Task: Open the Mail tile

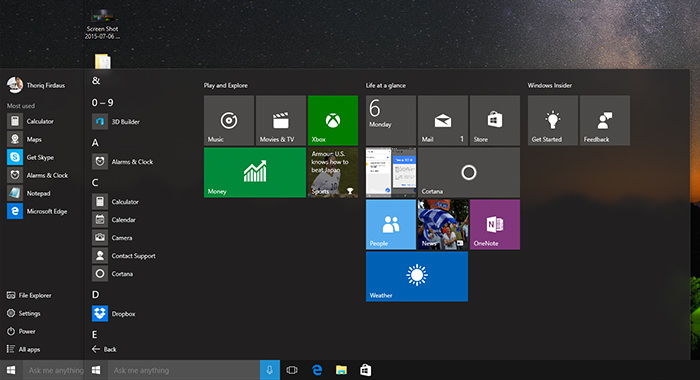Action: coord(443,120)
